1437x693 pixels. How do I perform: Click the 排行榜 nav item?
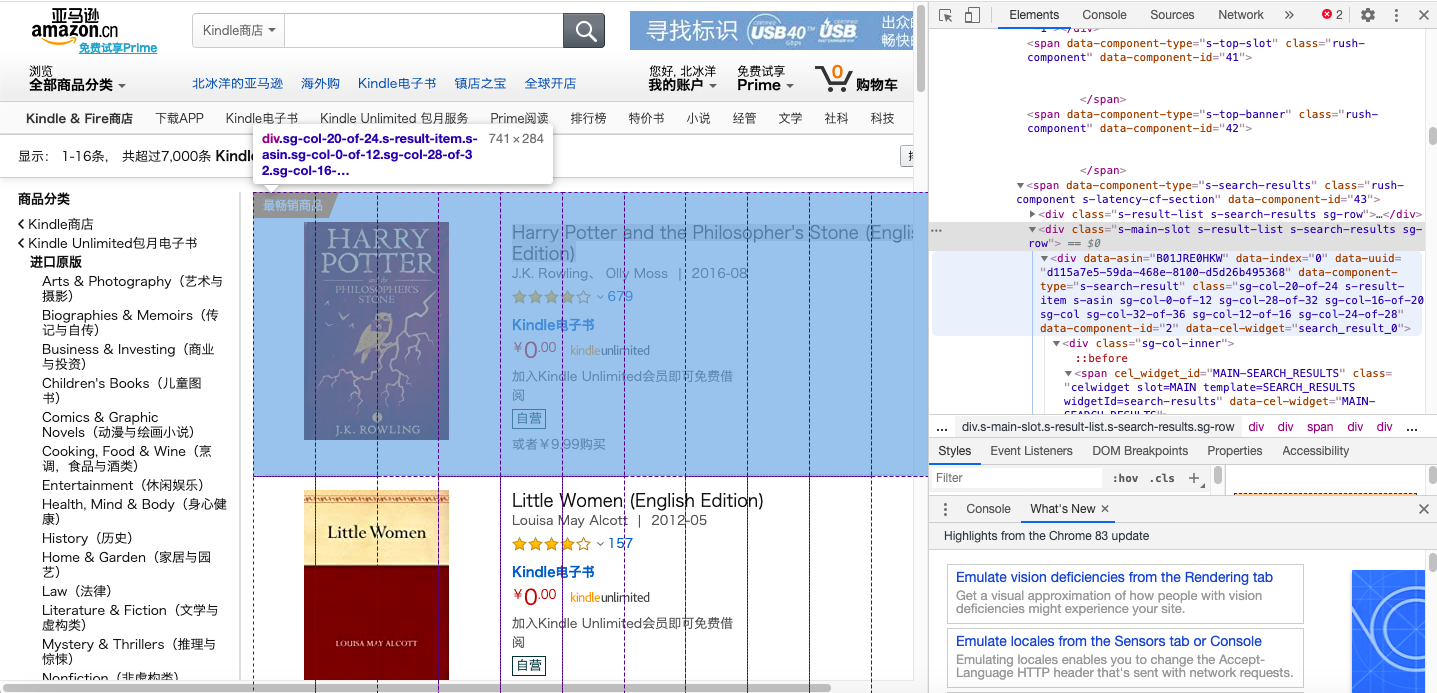589,118
